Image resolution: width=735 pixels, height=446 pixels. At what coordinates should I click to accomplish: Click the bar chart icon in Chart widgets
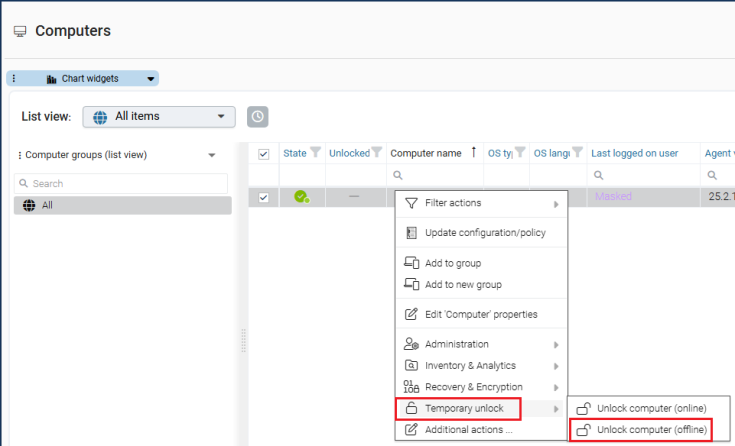point(52,78)
